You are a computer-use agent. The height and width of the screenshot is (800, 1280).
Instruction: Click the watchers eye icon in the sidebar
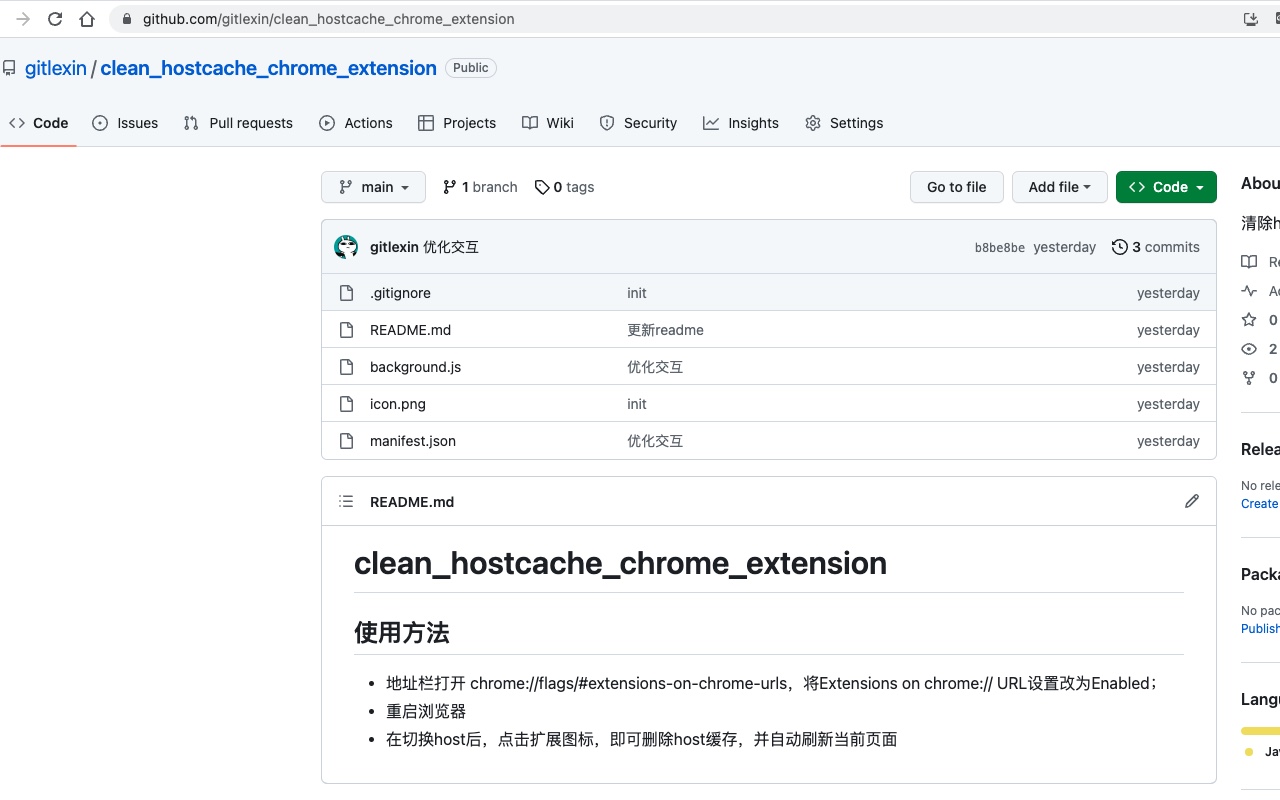pos(1248,349)
